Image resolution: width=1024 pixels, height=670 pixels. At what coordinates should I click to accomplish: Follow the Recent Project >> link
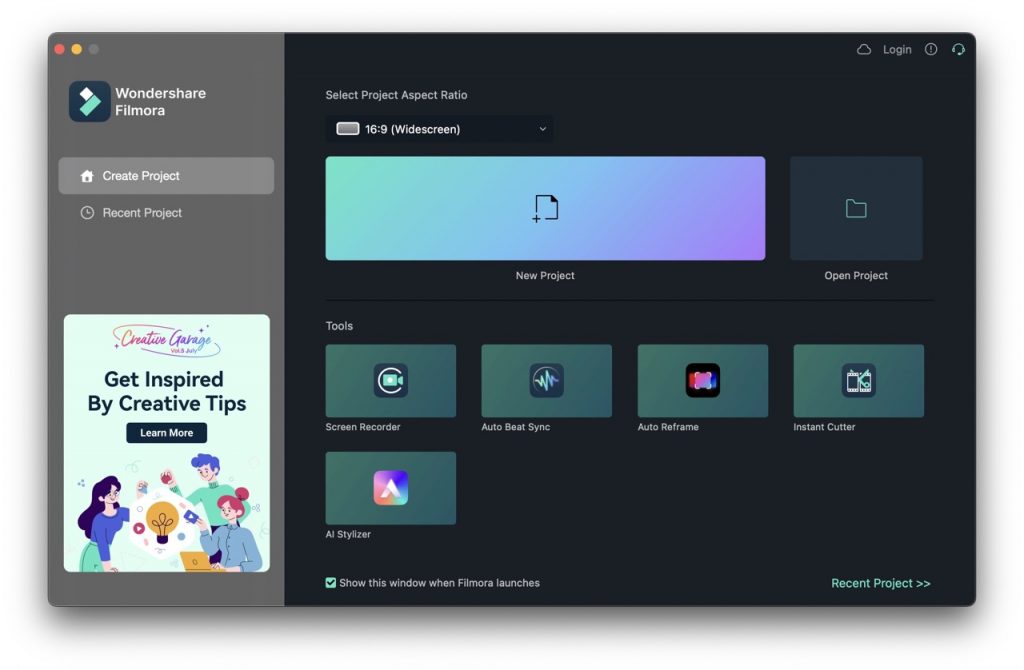(880, 583)
